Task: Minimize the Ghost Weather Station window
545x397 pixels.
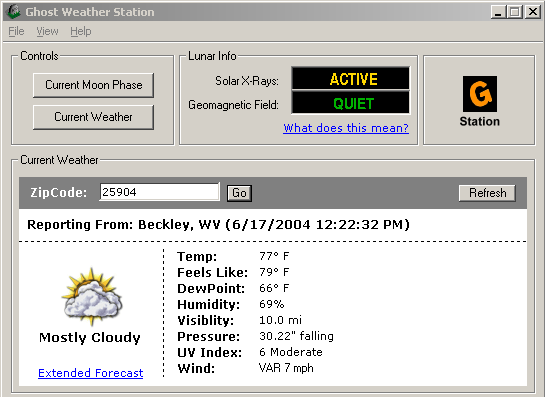Action: point(498,12)
